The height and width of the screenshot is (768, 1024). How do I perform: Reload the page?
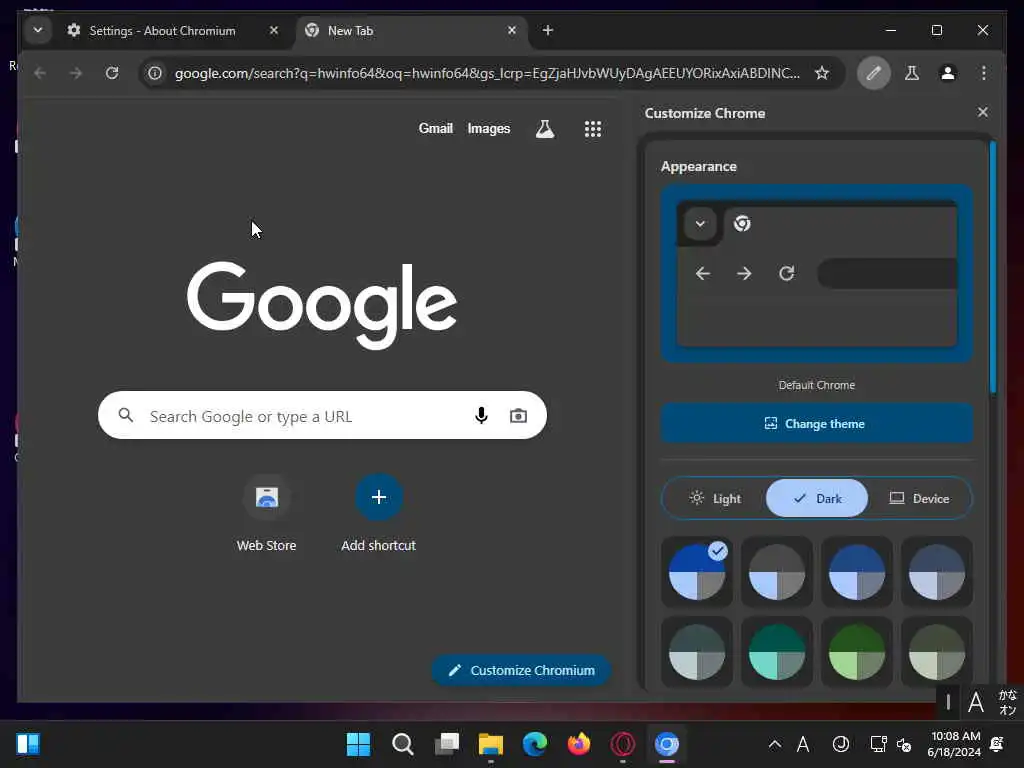(112, 73)
